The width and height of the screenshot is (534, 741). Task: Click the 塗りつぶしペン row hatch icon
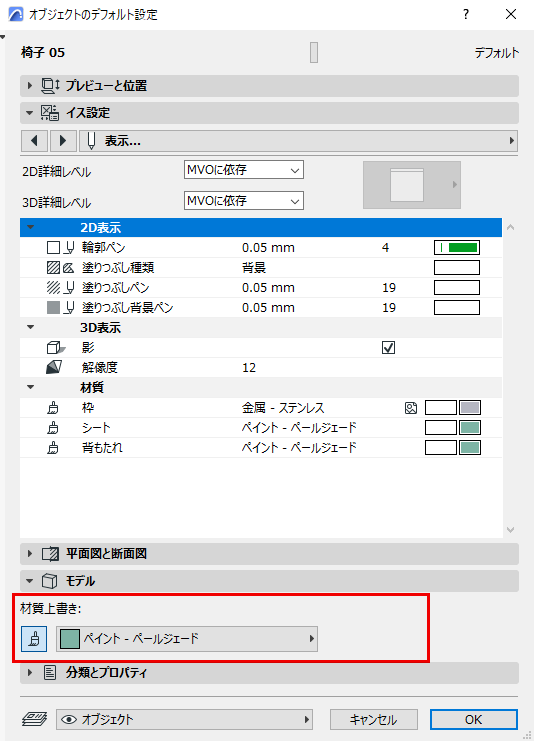tap(54, 287)
